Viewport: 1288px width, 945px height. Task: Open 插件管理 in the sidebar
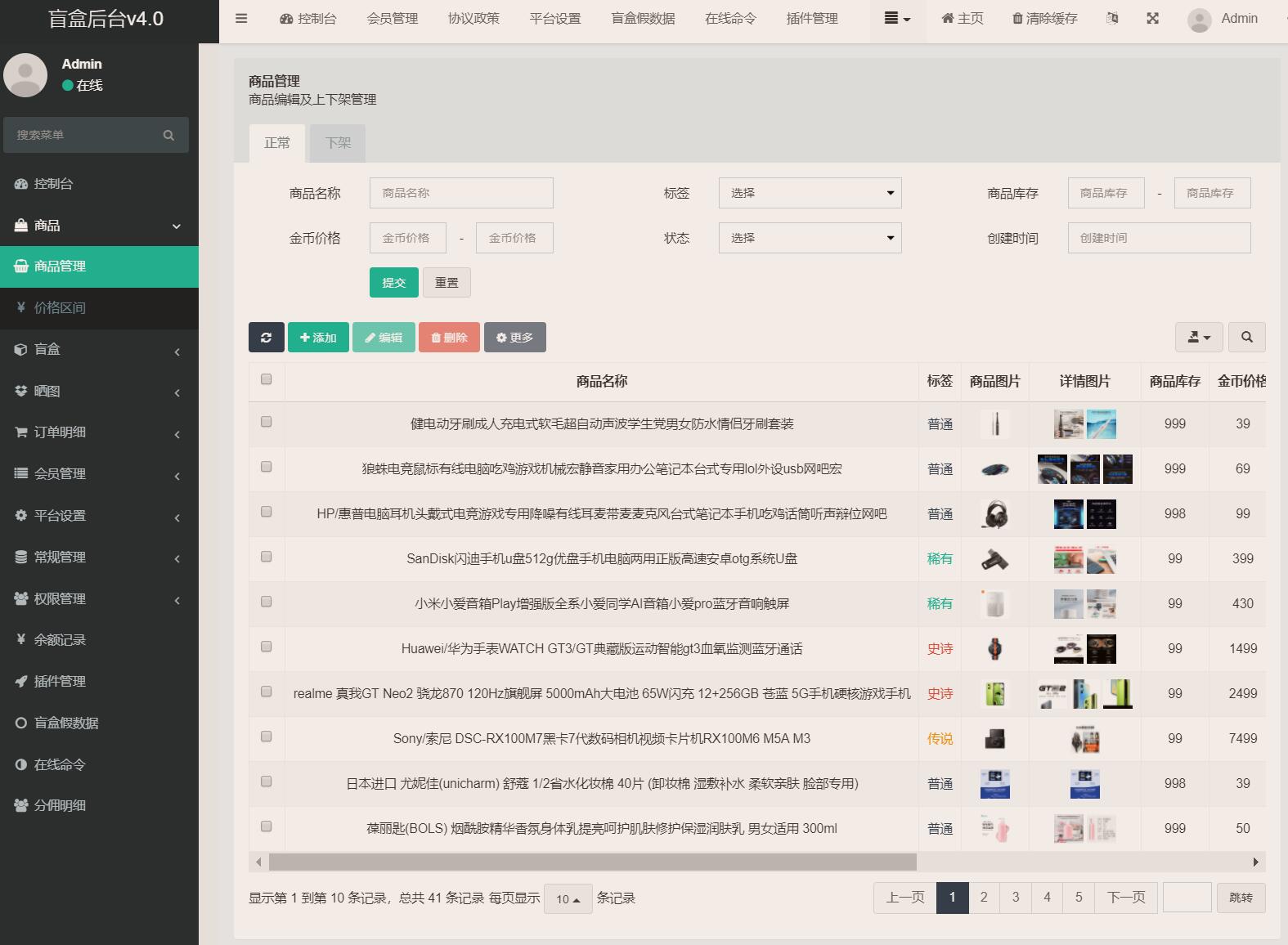tap(99, 681)
